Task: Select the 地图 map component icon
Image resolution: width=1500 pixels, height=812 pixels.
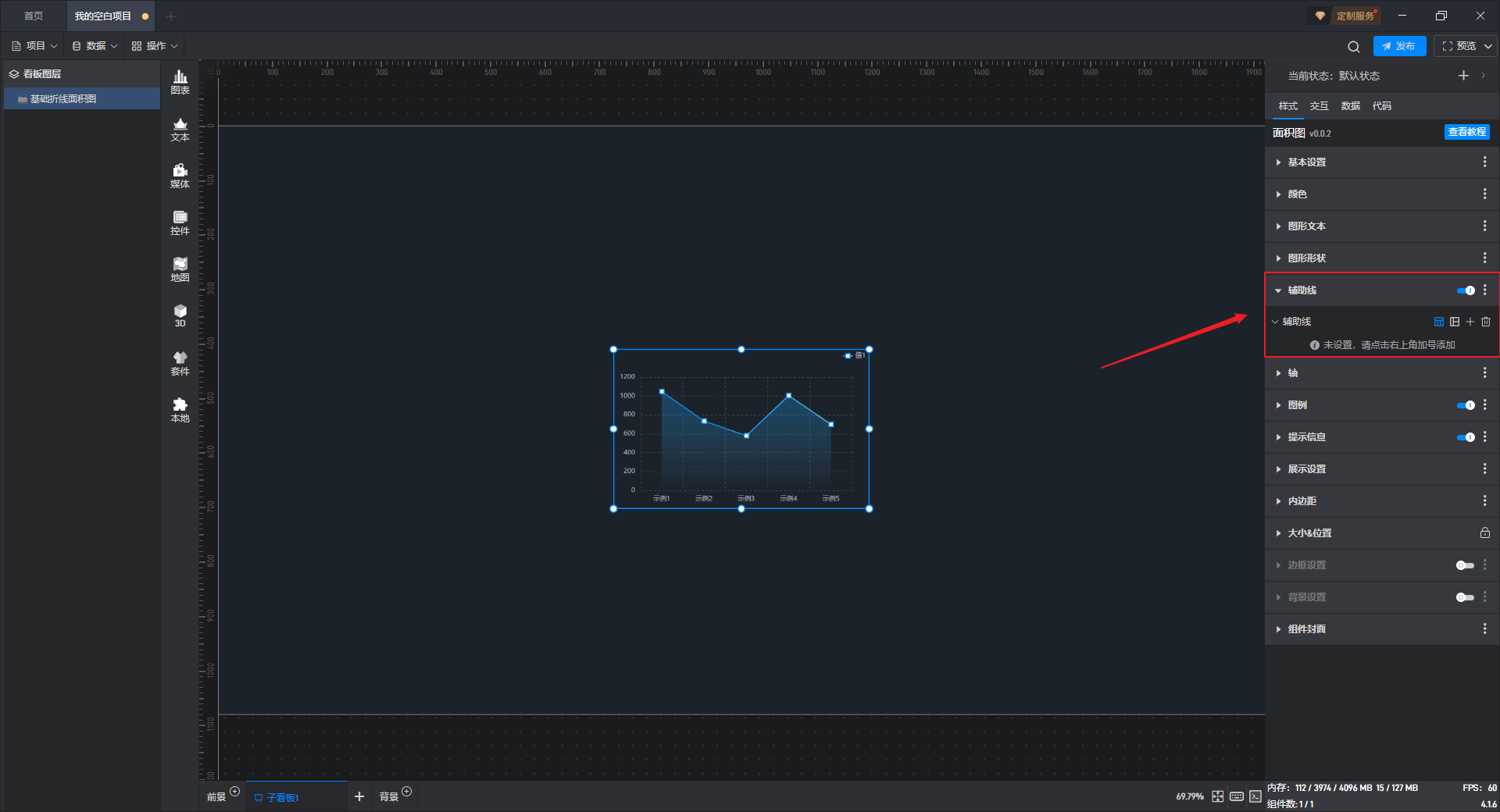Action: click(180, 269)
